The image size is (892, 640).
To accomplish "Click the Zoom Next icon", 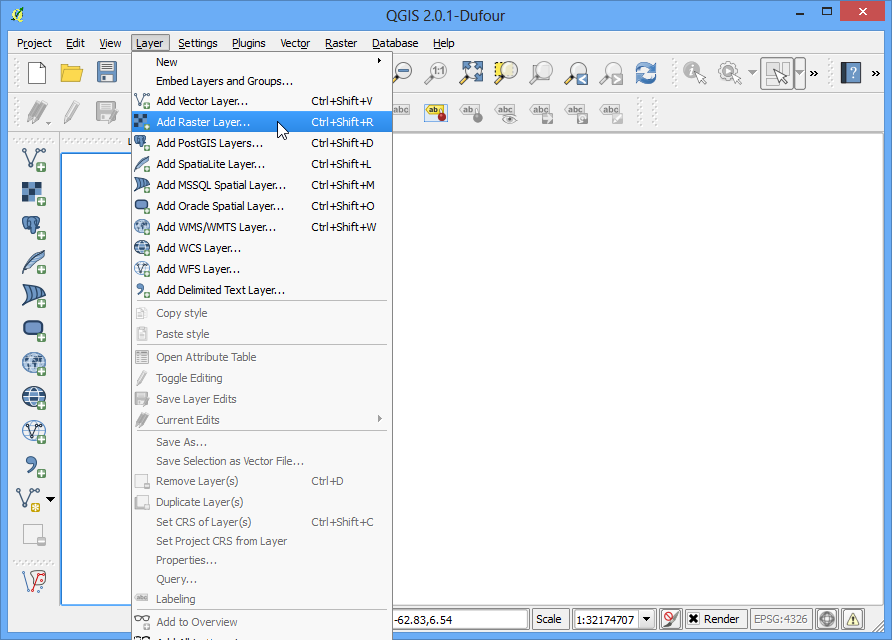I will [x=611, y=73].
